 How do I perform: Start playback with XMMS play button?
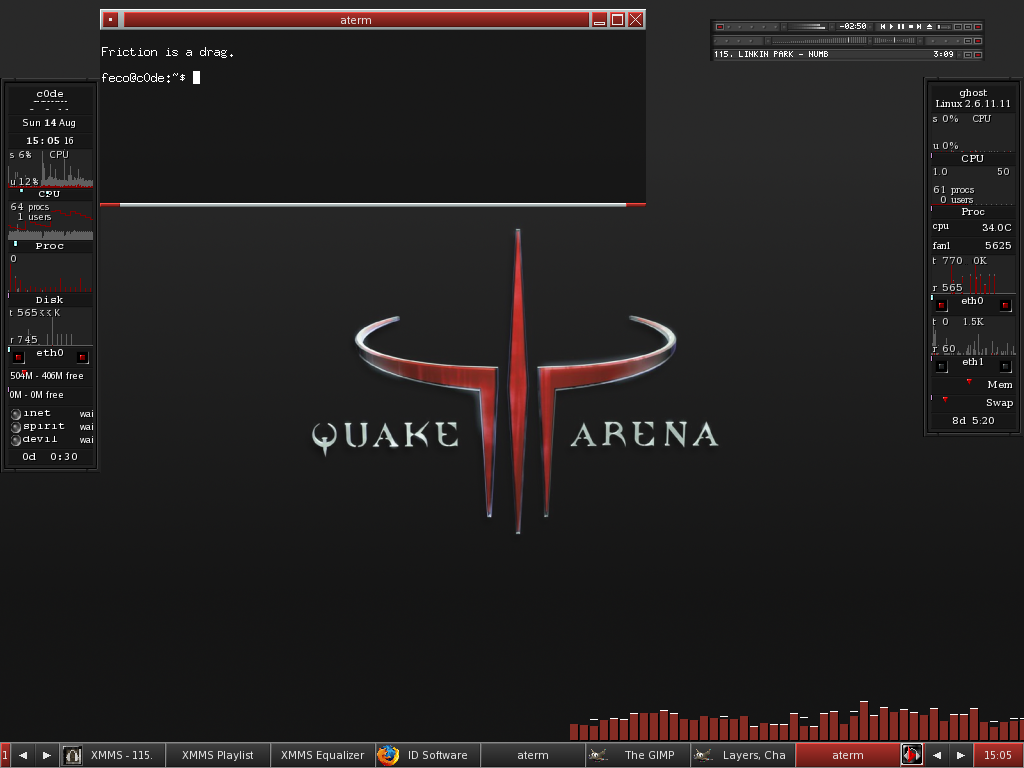pos(891,27)
